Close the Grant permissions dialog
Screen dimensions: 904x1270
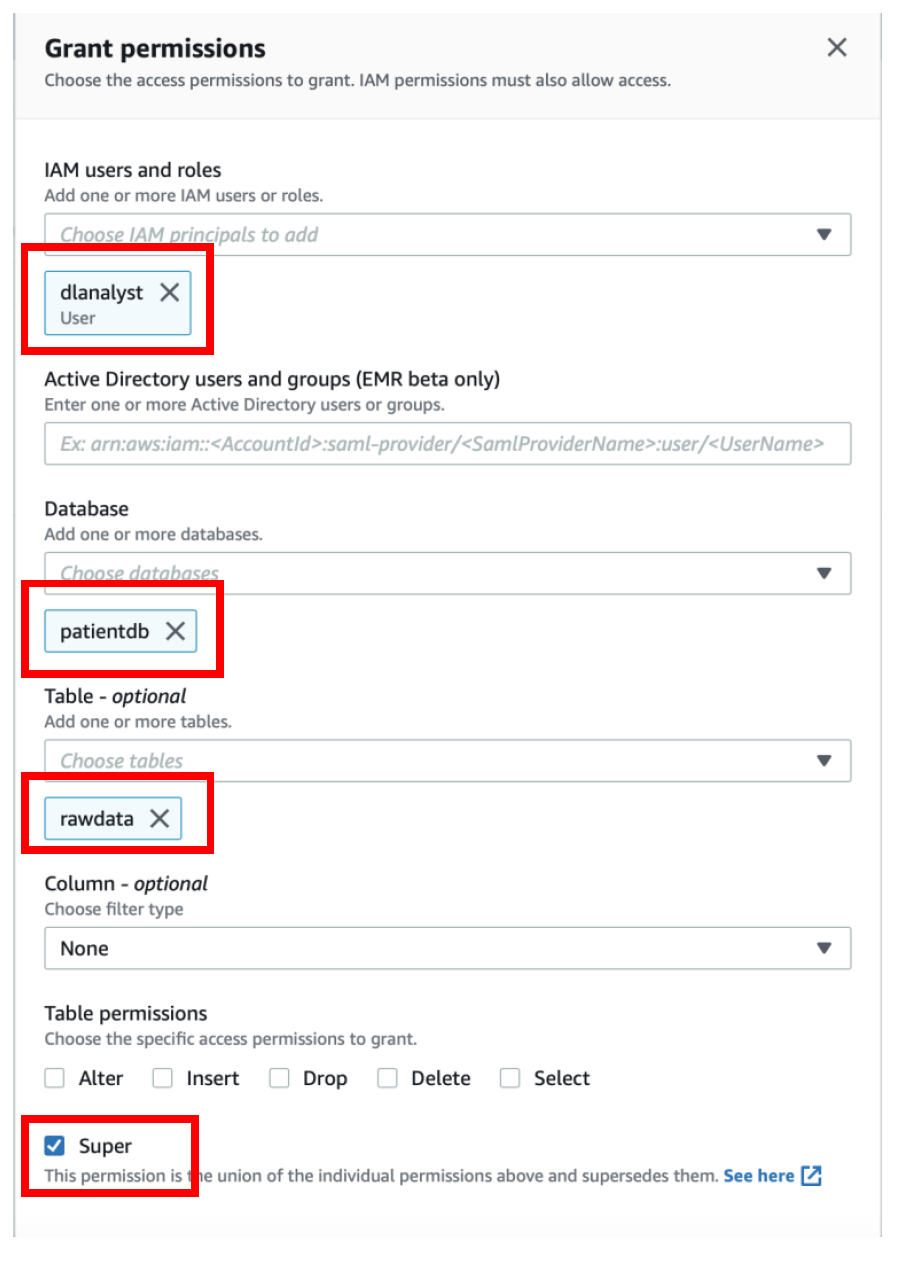(x=837, y=47)
